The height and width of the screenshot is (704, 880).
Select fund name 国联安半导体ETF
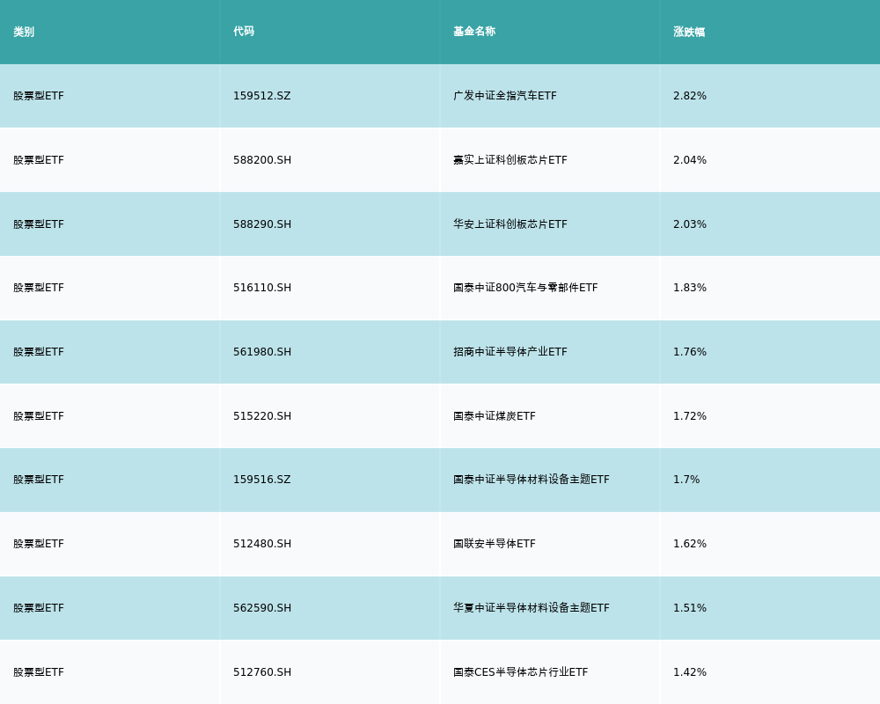(x=494, y=543)
